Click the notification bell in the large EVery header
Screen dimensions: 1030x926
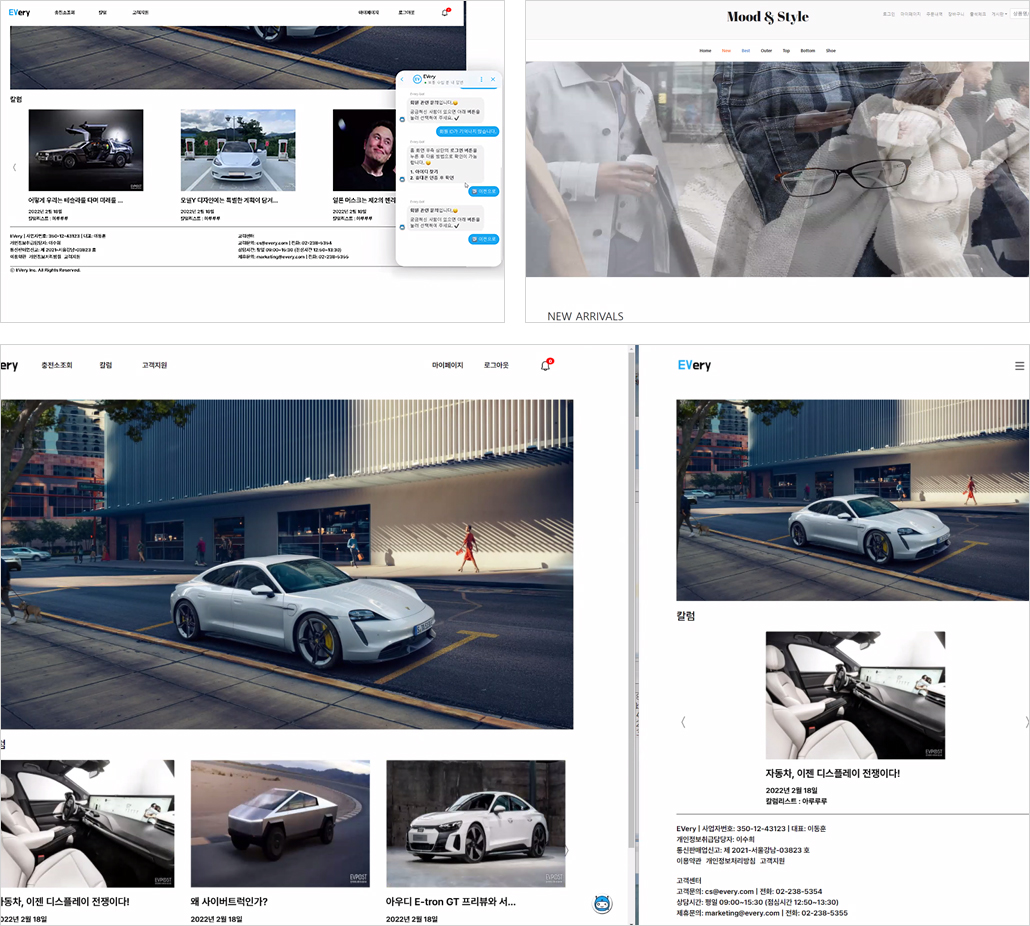pyautogui.click(x=546, y=365)
